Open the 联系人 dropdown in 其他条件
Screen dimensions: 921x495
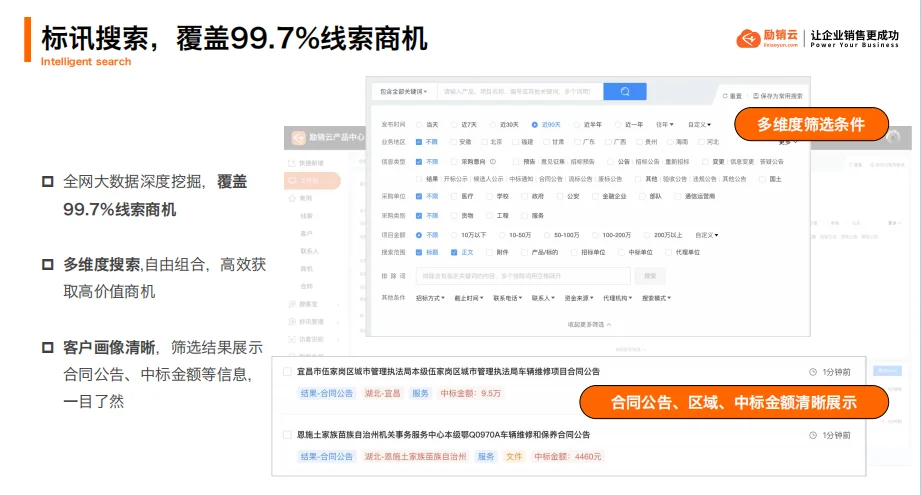pyautogui.click(x=543, y=298)
